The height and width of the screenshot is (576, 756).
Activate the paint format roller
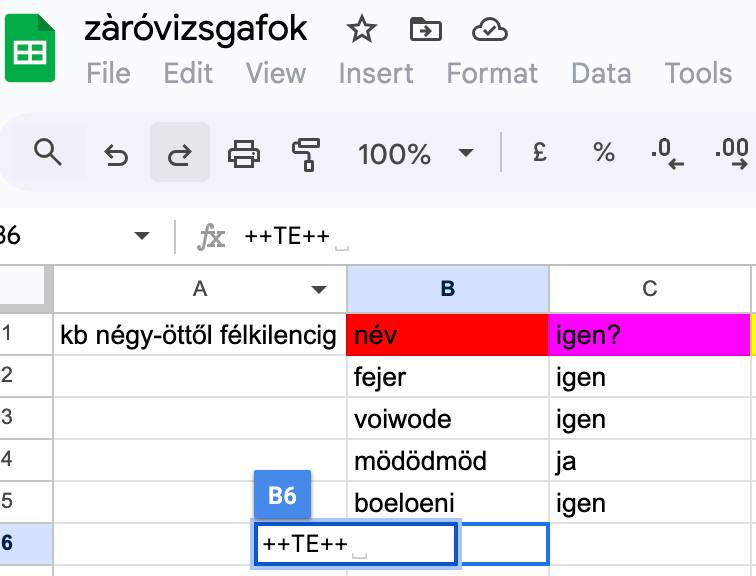(306, 154)
